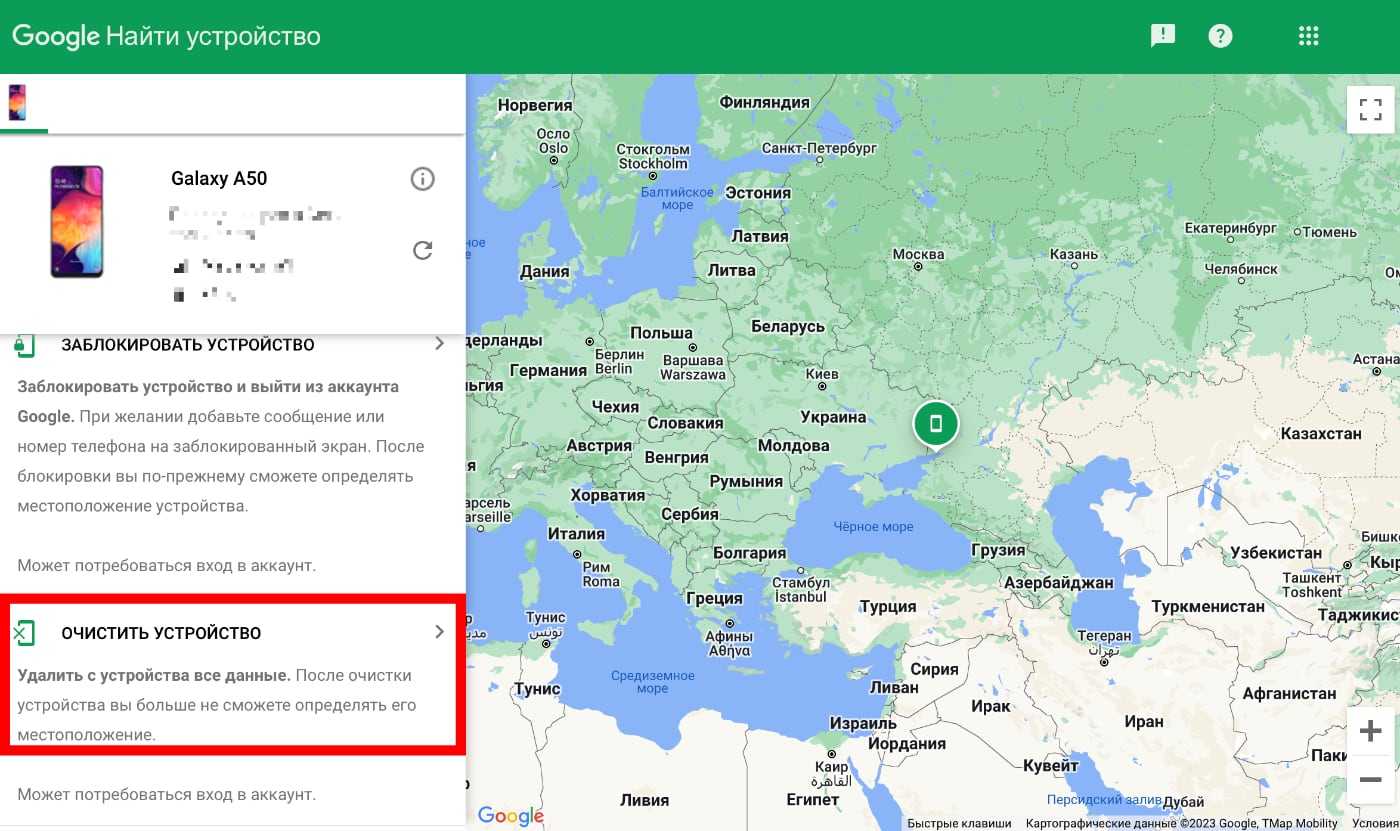This screenshot has height=831, width=1400.
Task: Expand ОЧИСТИТЬ УСТРОЙСТВО chevron arrow
Action: [x=439, y=632]
